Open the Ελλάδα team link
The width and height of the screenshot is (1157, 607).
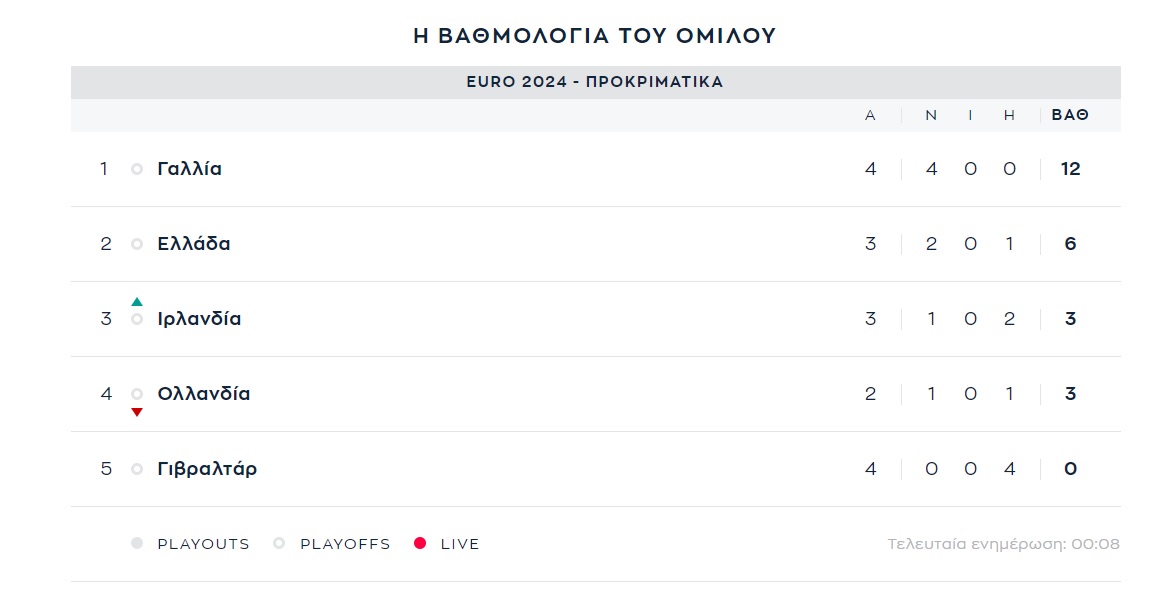pos(194,244)
